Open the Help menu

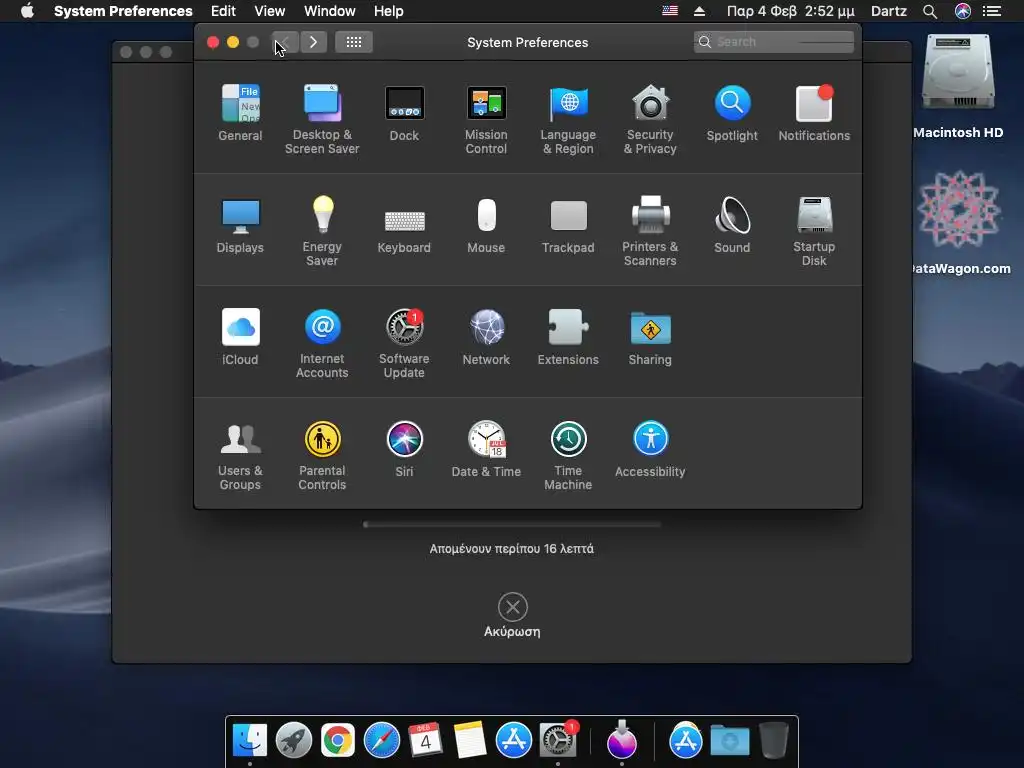[x=389, y=11]
